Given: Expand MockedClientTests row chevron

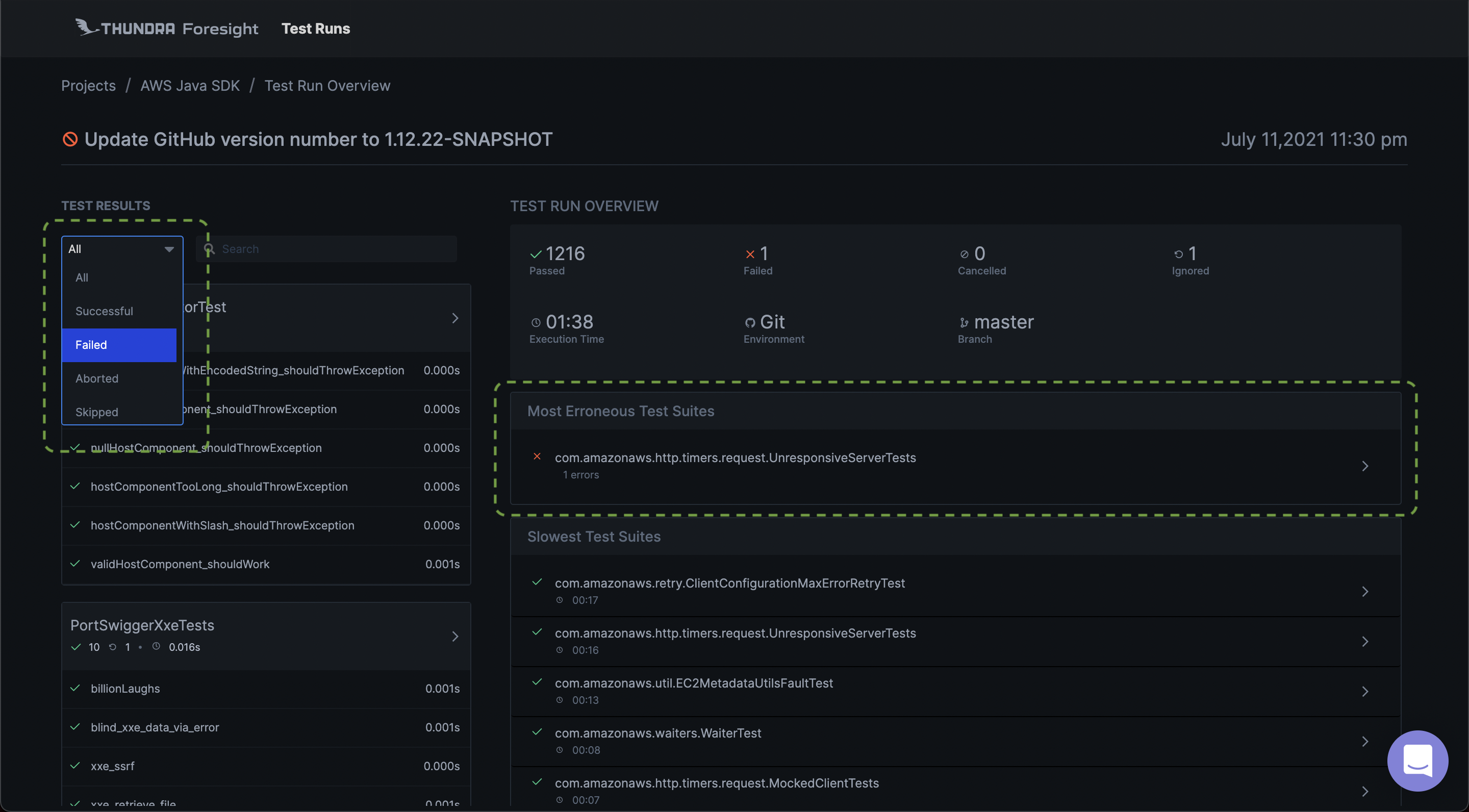Looking at the screenshot, I should pyautogui.click(x=1364, y=792).
